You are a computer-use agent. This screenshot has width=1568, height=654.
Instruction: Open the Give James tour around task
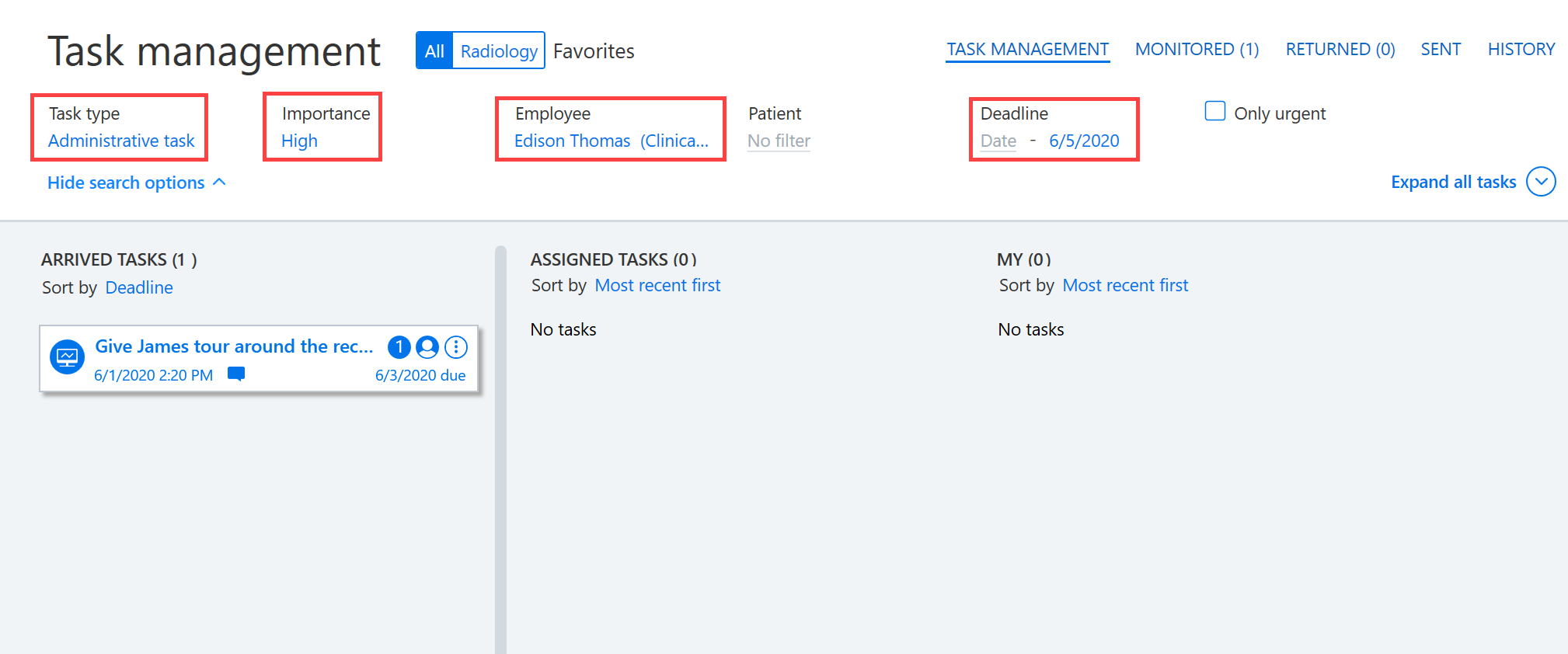tap(234, 346)
